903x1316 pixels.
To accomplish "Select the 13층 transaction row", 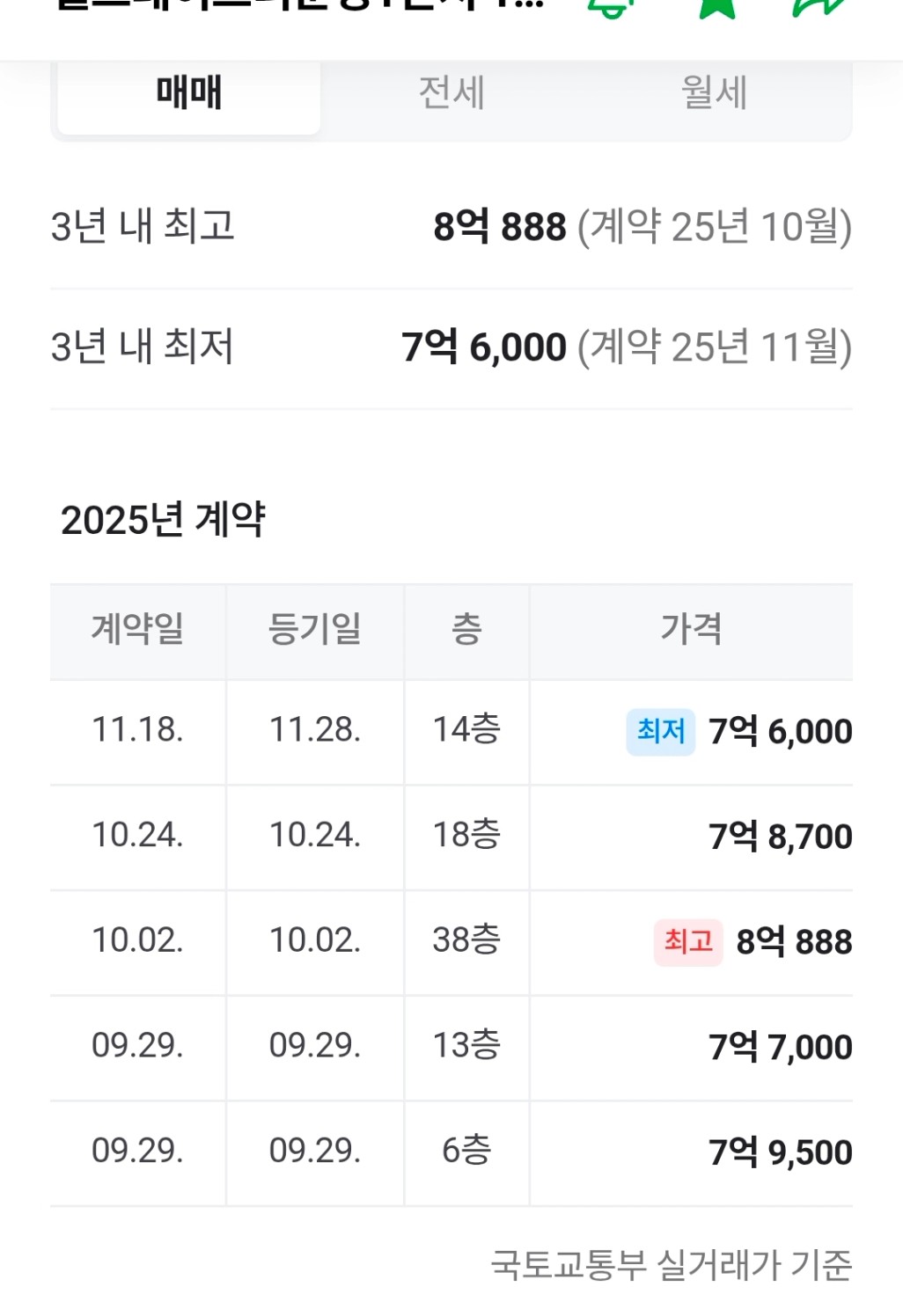I will click(466, 1046).
